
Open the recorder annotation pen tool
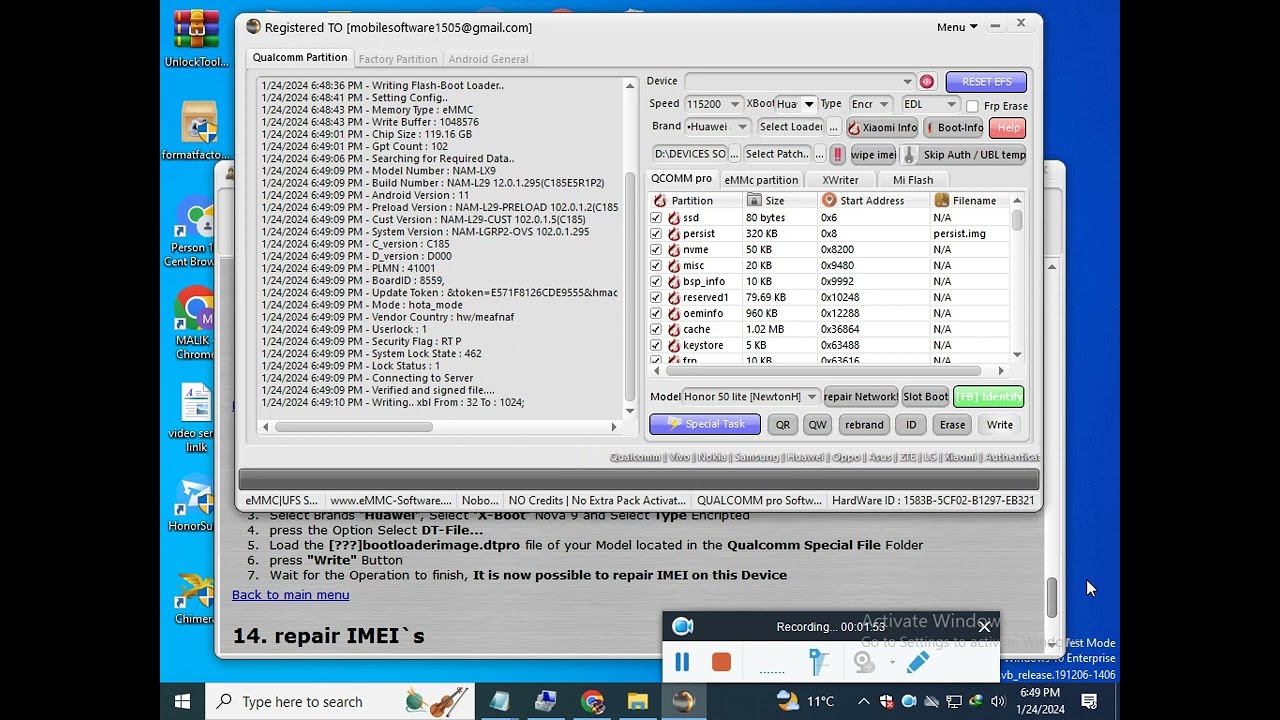(918, 662)
